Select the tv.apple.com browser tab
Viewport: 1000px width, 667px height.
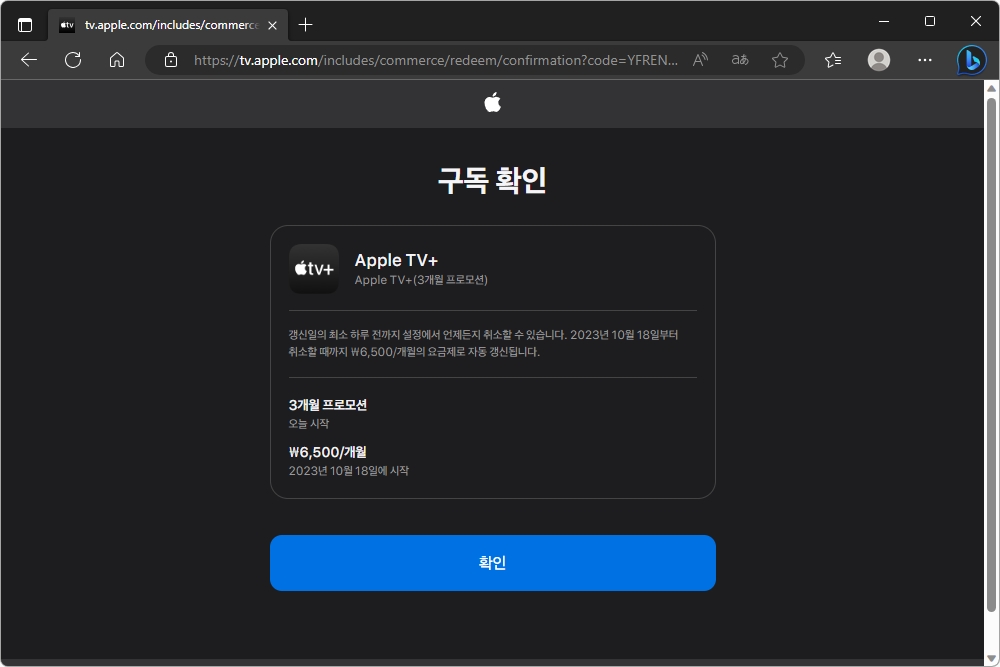point(168,25)
